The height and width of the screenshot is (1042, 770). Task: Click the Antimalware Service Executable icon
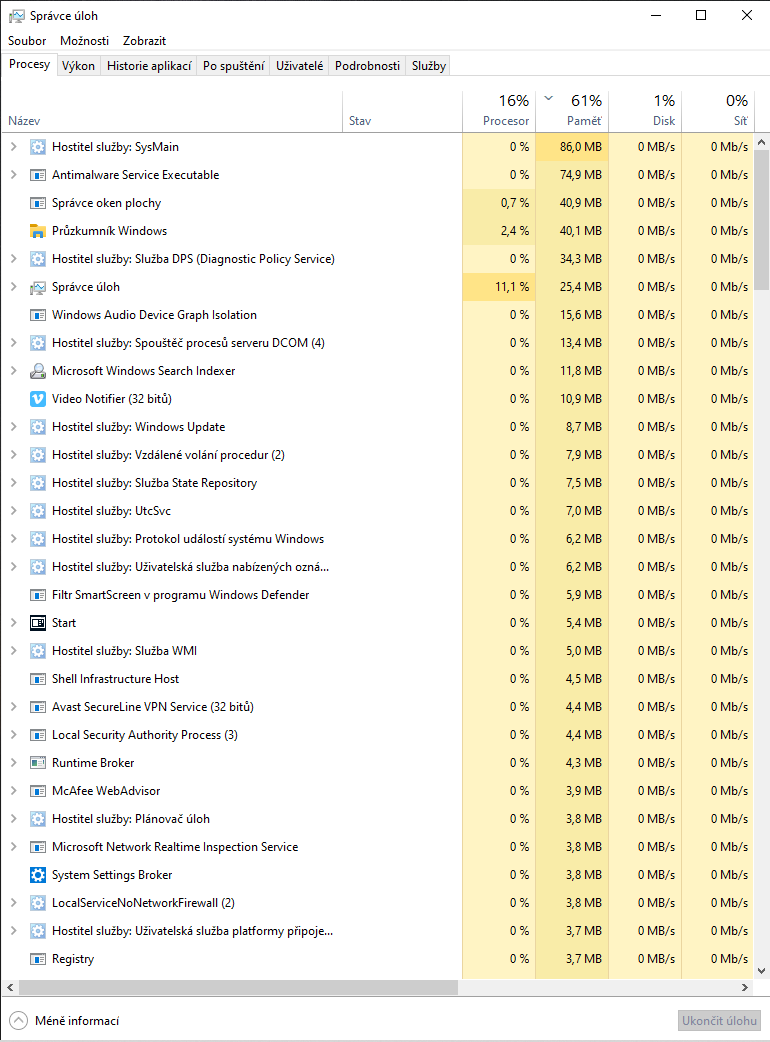pyautogui.click(x=38, y=175)
